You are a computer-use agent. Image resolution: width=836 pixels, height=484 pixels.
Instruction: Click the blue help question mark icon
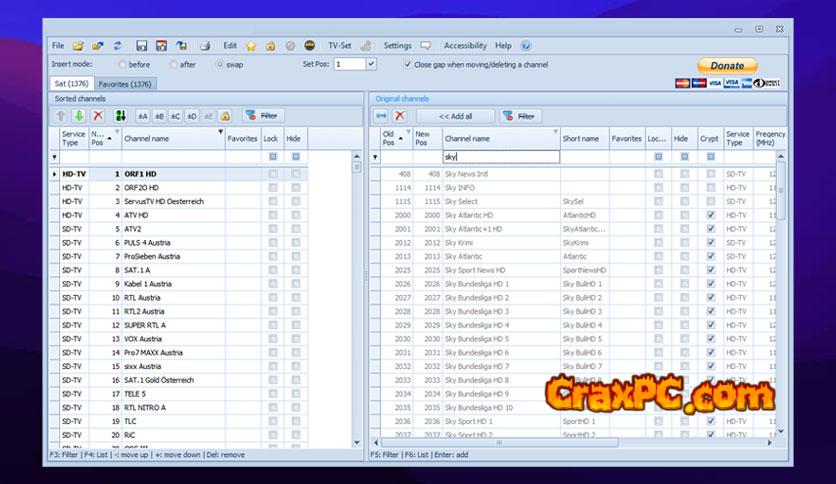click(526, 46)
